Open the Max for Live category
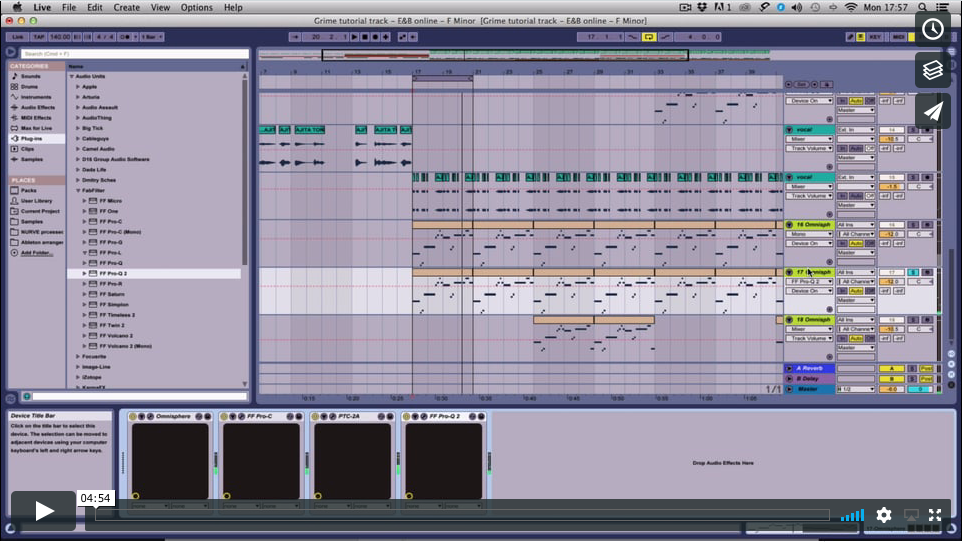 pos(36,128)
